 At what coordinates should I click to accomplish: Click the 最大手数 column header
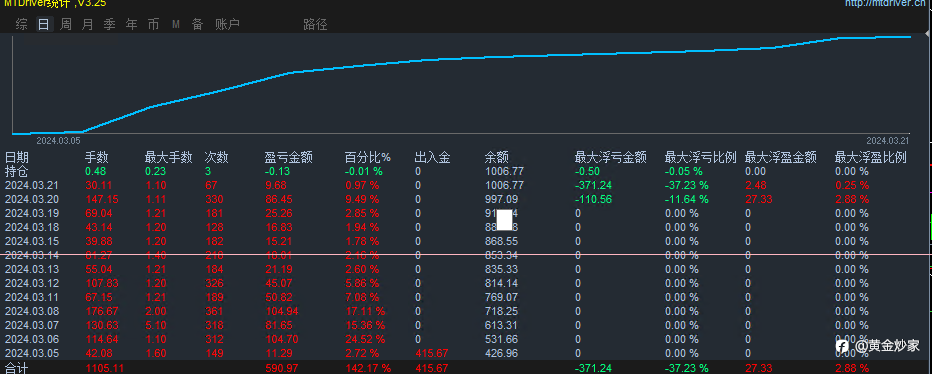169,158
